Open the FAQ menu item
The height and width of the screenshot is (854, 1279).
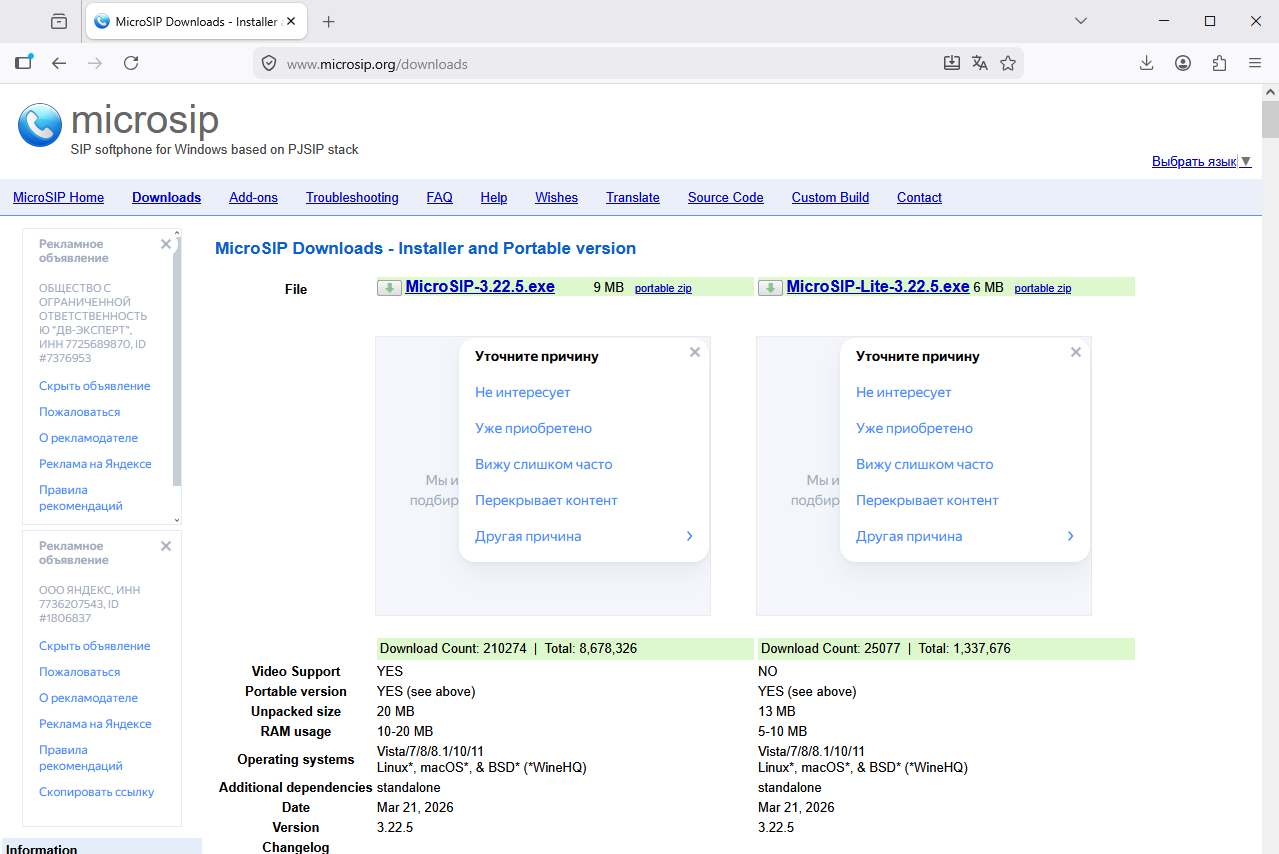coord(439,197)
